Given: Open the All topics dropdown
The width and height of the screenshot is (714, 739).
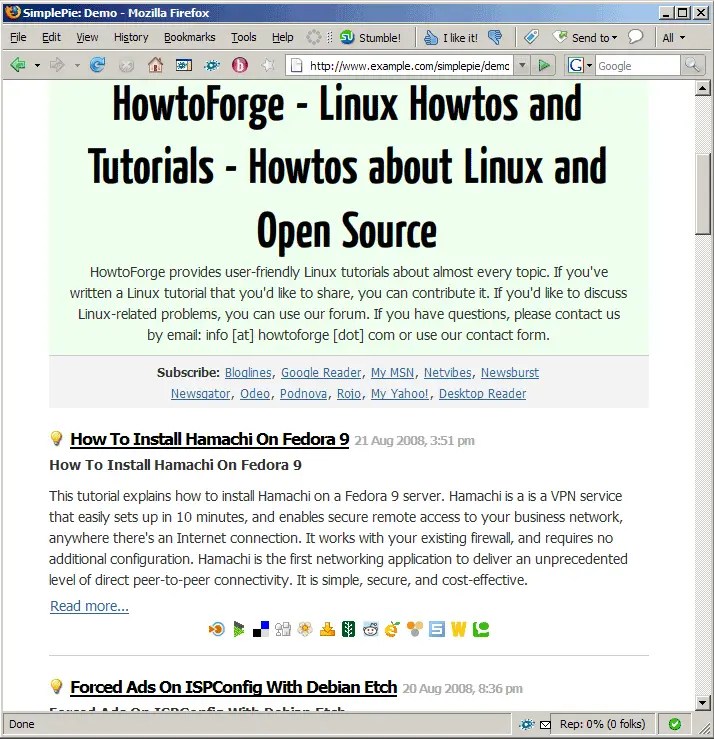Looking at the screenshot, I should 674,38.
